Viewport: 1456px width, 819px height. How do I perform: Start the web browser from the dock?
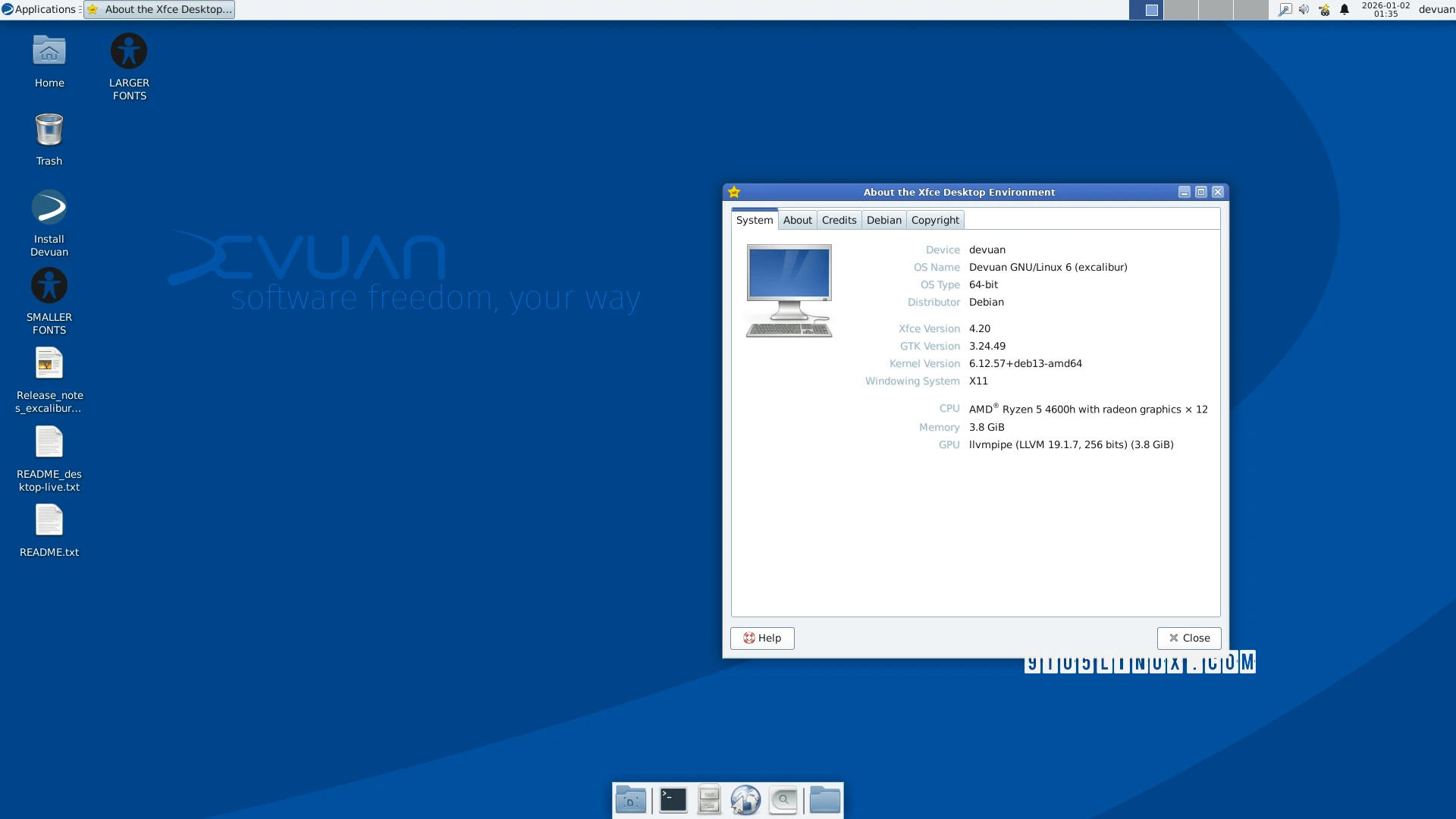click(x=746, y=799)
